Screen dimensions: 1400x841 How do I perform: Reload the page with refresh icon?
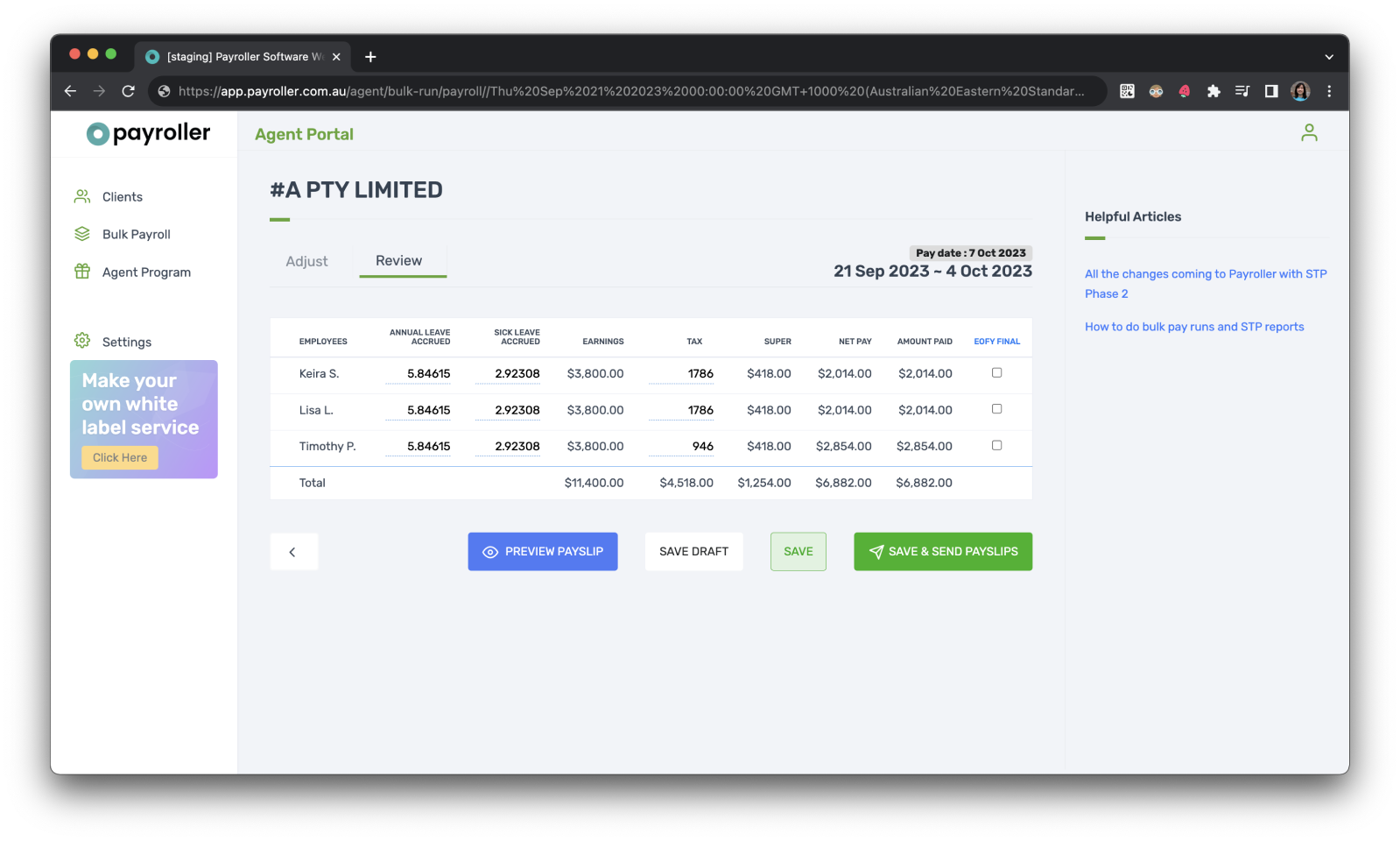[128, 91]
